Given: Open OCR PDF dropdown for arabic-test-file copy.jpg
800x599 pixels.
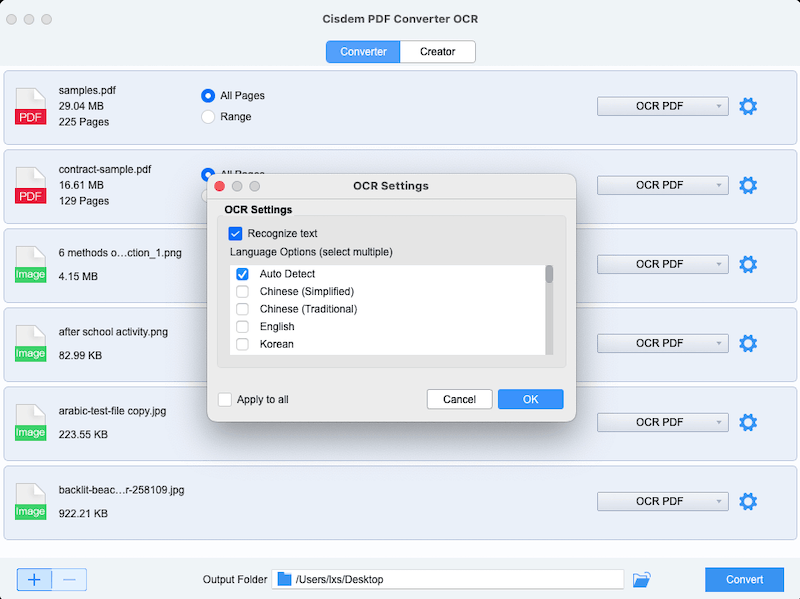Looking at the screenshot, I should click(663, 422).
